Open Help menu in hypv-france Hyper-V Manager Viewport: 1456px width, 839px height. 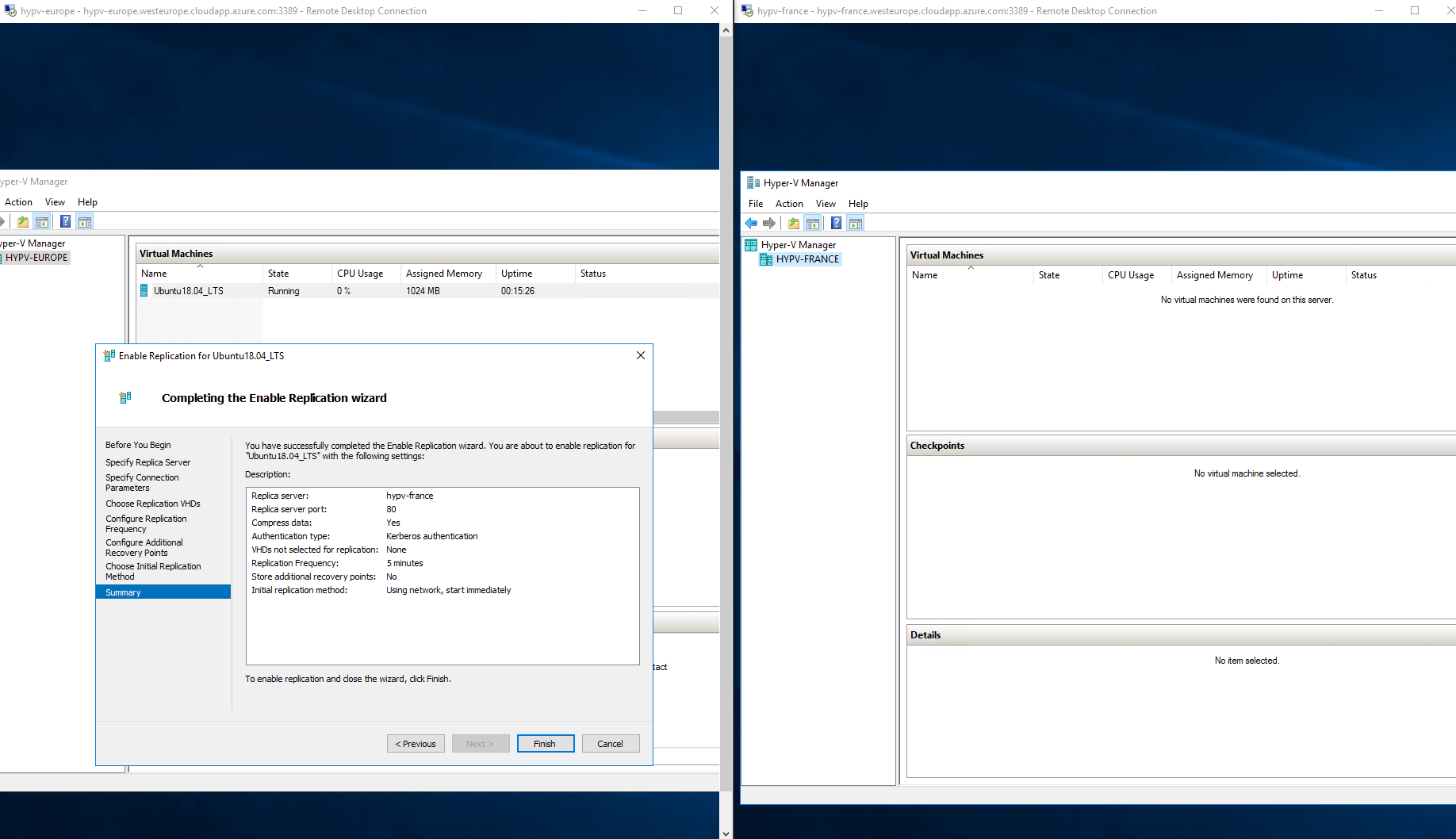pyautogui.click(x=858, y=204)
